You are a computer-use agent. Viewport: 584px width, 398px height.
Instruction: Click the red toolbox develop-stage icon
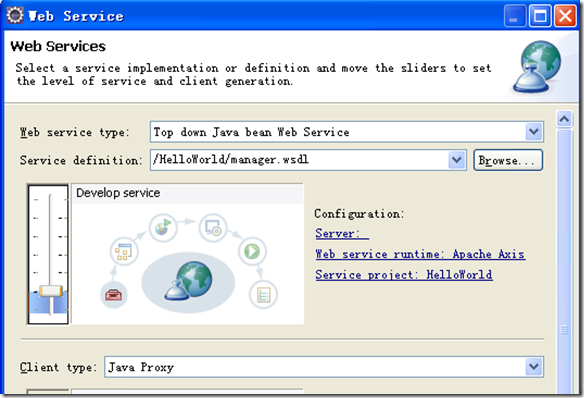click(114, 295)
